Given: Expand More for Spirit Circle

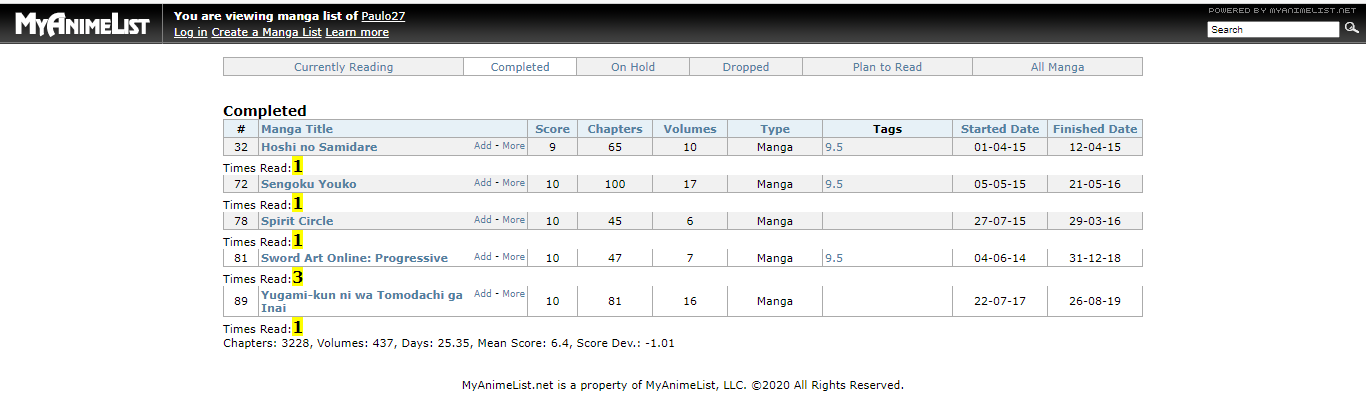Looking at the screenshot, I should (513, 220).
